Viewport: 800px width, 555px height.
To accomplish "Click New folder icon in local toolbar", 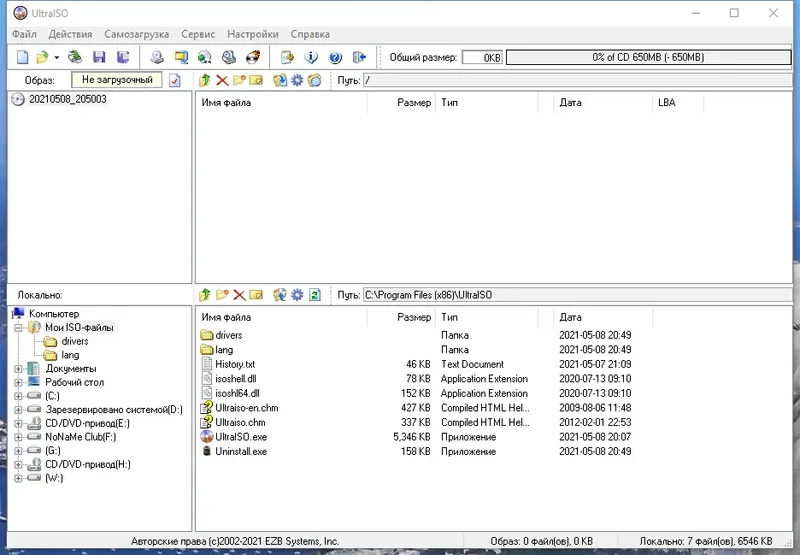I will [x=222, y=295].
